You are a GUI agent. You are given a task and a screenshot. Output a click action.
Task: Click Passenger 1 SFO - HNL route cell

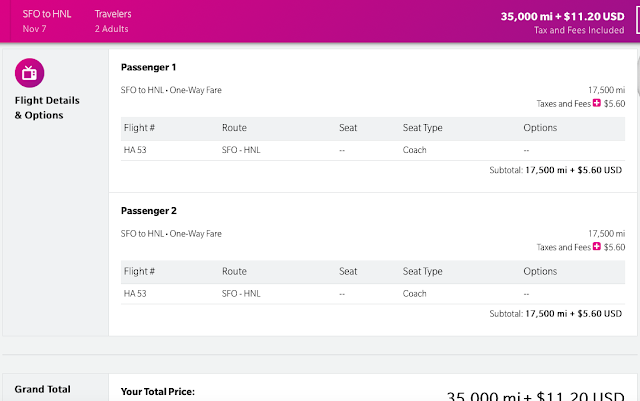click(243, 150)
